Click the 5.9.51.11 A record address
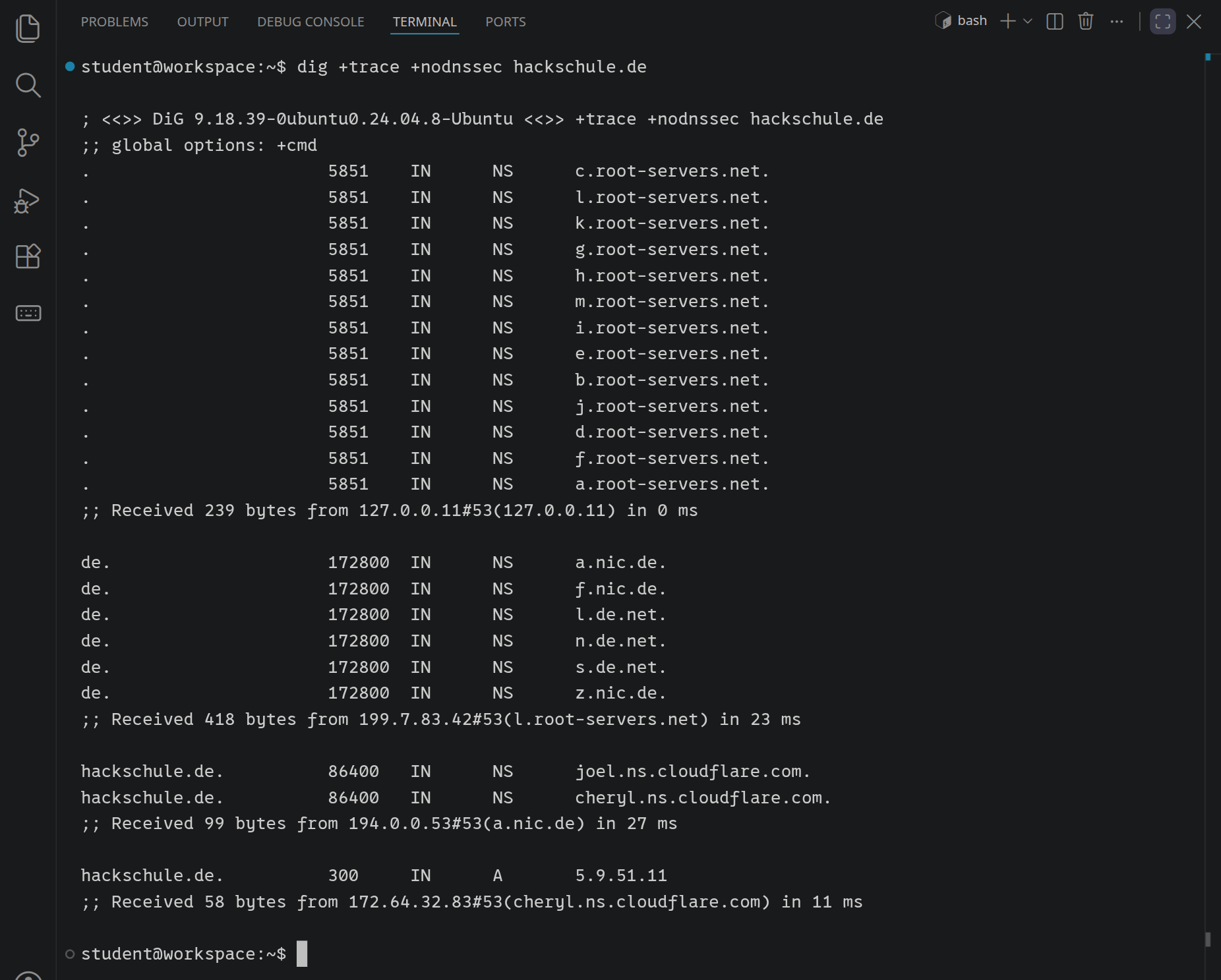 click(621, 875)
